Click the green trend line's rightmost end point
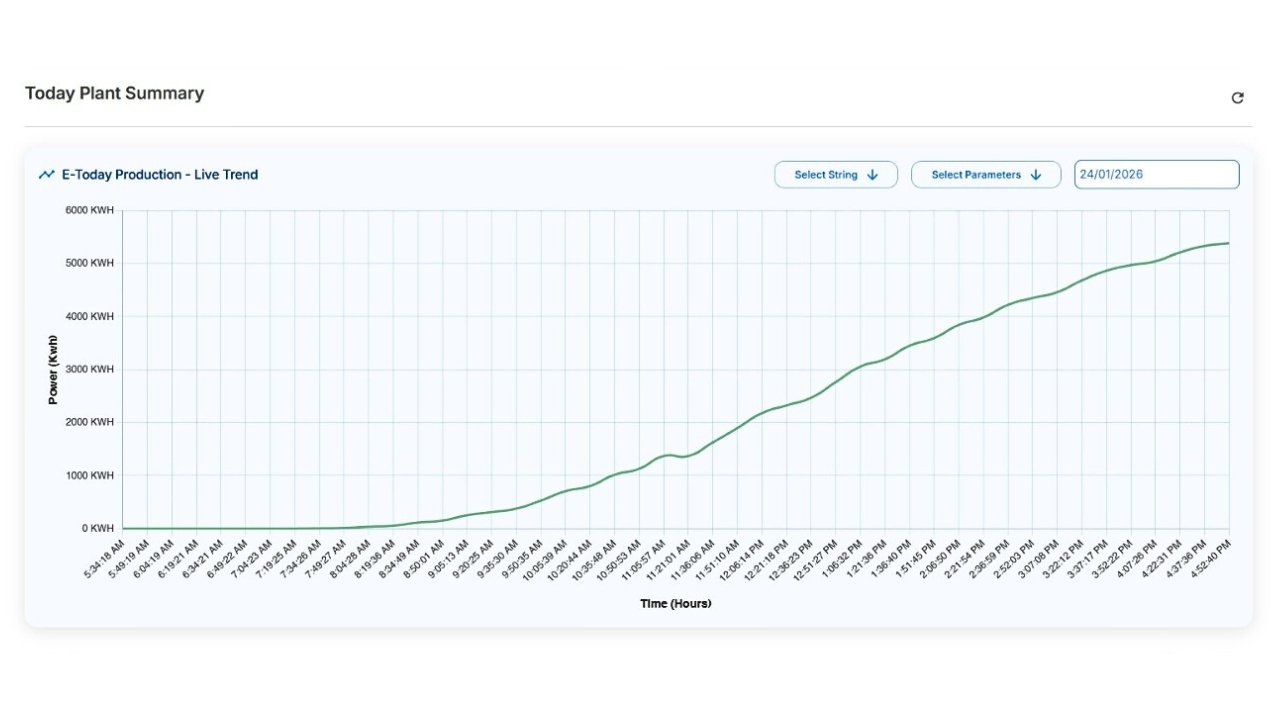The width and height of the screenshot is (1280, 720). click(x=1228, y=243)
